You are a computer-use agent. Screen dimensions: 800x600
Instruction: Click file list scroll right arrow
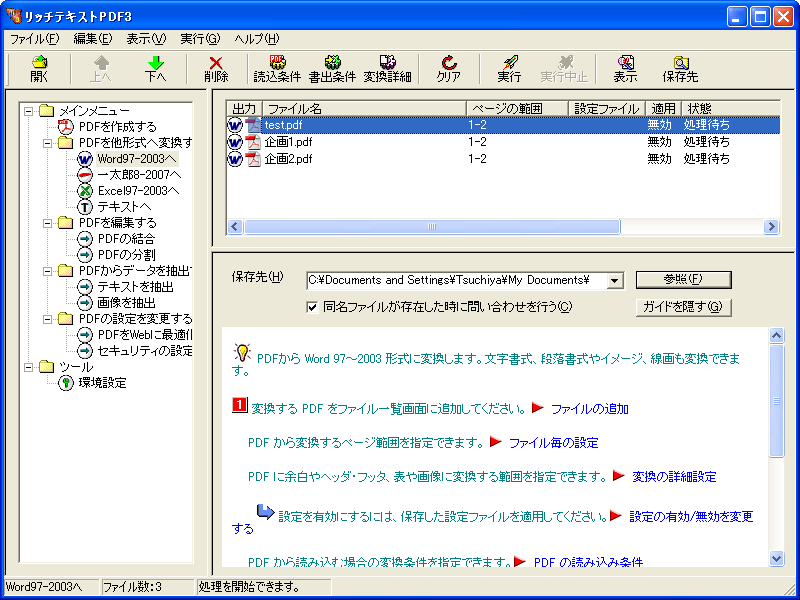click(x=771, y=227)
